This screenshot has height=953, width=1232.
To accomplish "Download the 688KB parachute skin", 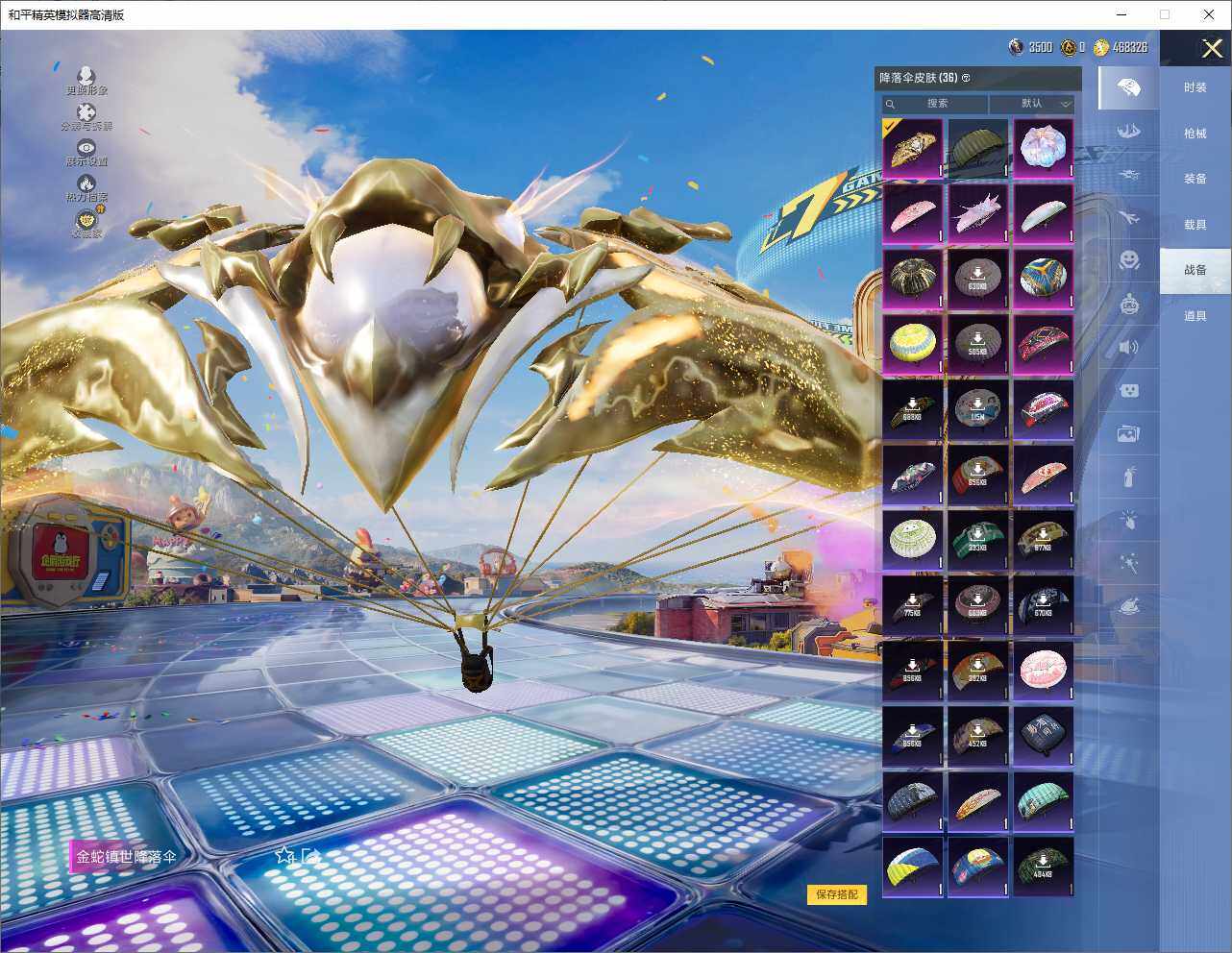I will (912, 409).
